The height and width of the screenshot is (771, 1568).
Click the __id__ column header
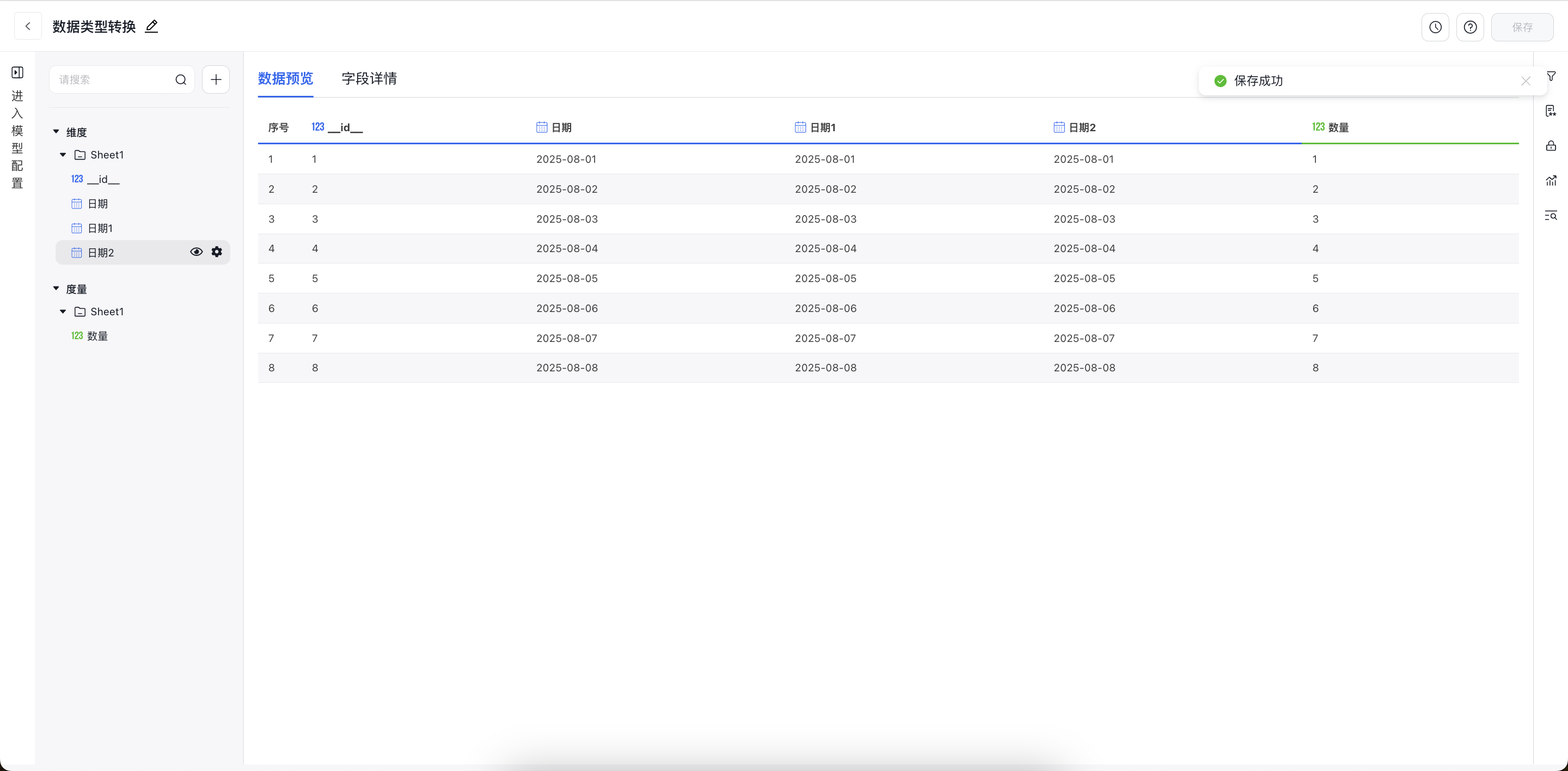click(x=345, y=127)
